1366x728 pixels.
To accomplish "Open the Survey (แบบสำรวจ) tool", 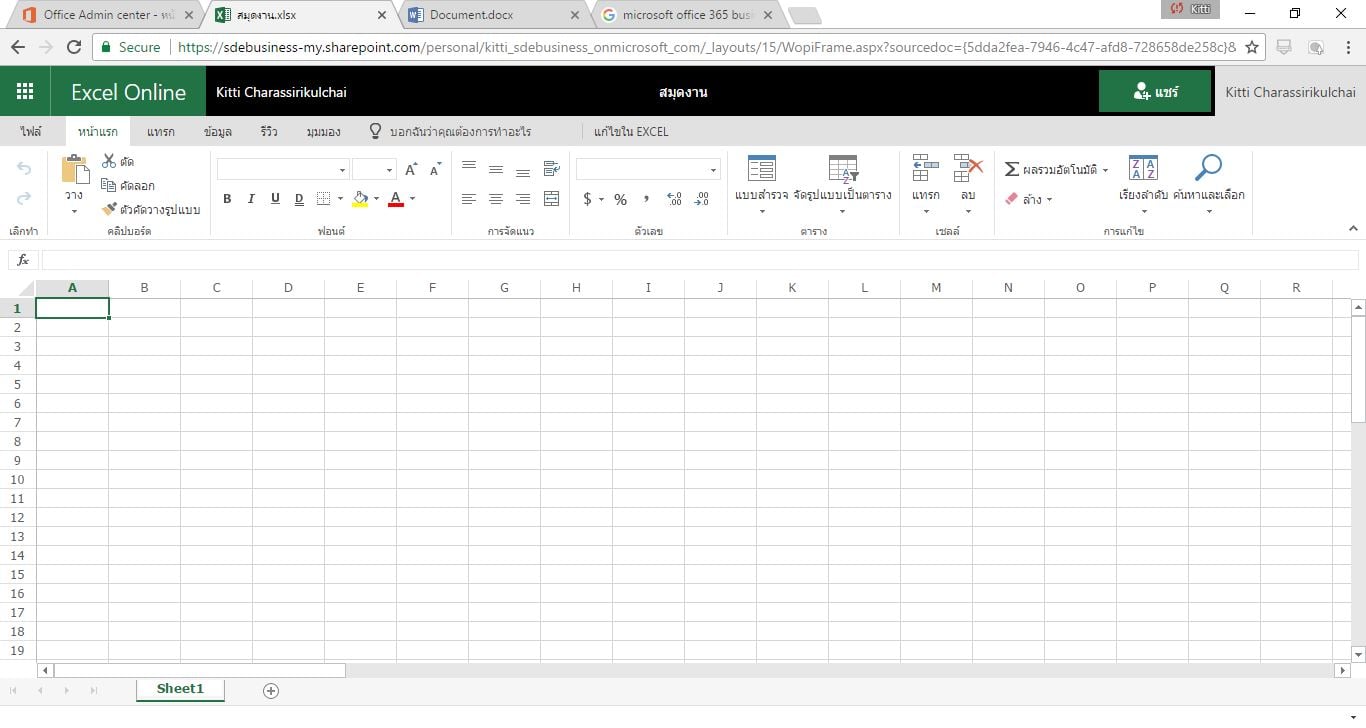I will (x=761, y=169).
